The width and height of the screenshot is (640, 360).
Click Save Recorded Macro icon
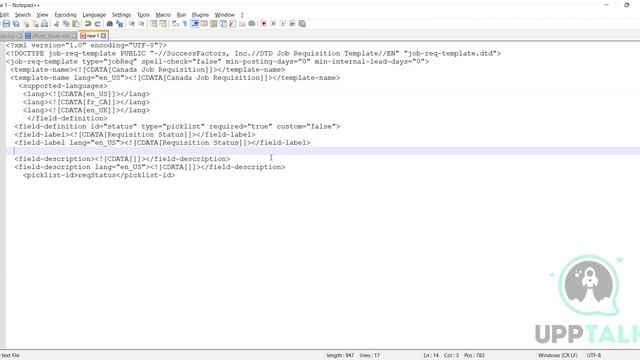click(x=302, y=24)
